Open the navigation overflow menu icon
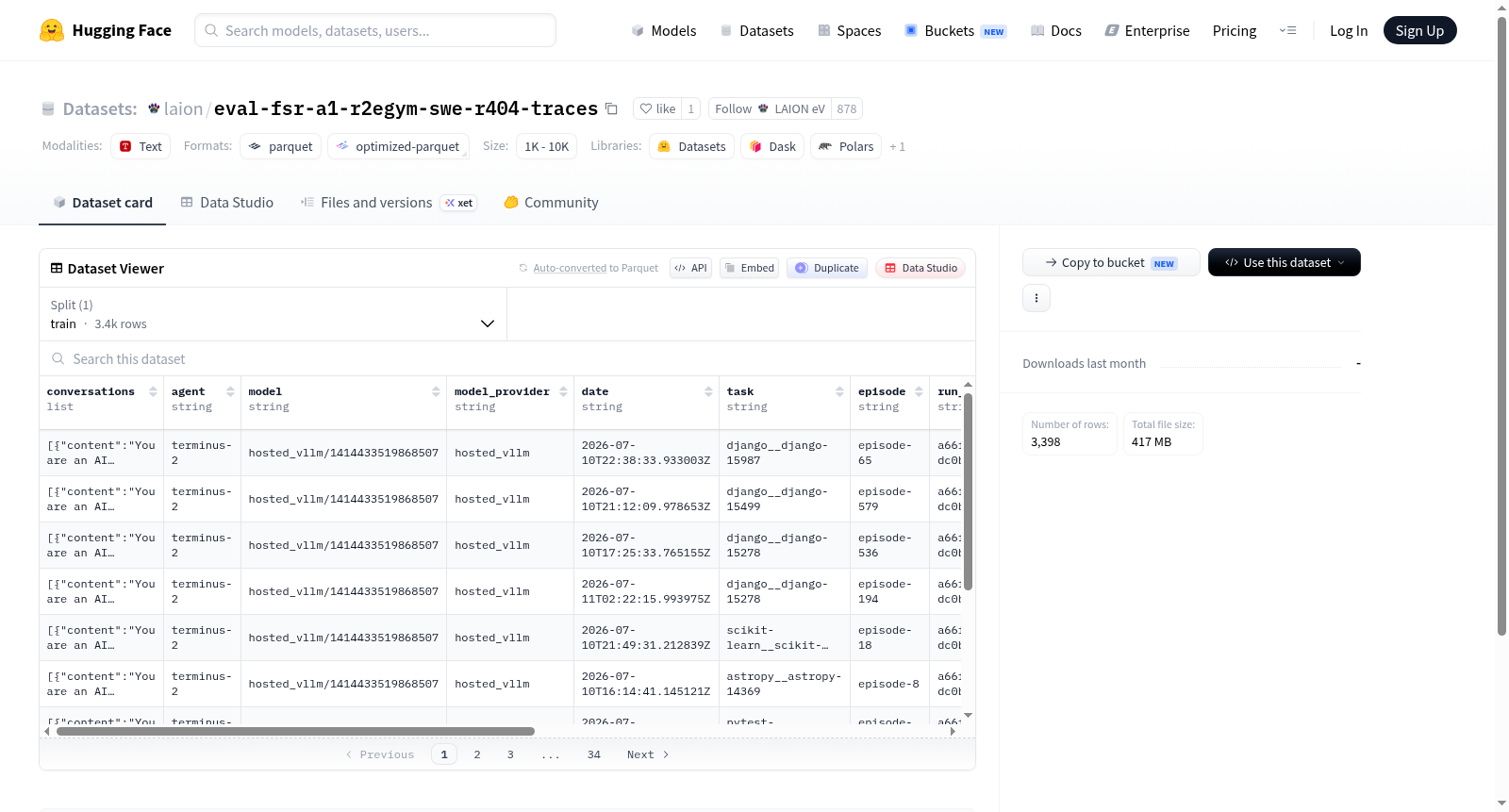This screenshot has height=812, width=1509. coord(1287,30)
